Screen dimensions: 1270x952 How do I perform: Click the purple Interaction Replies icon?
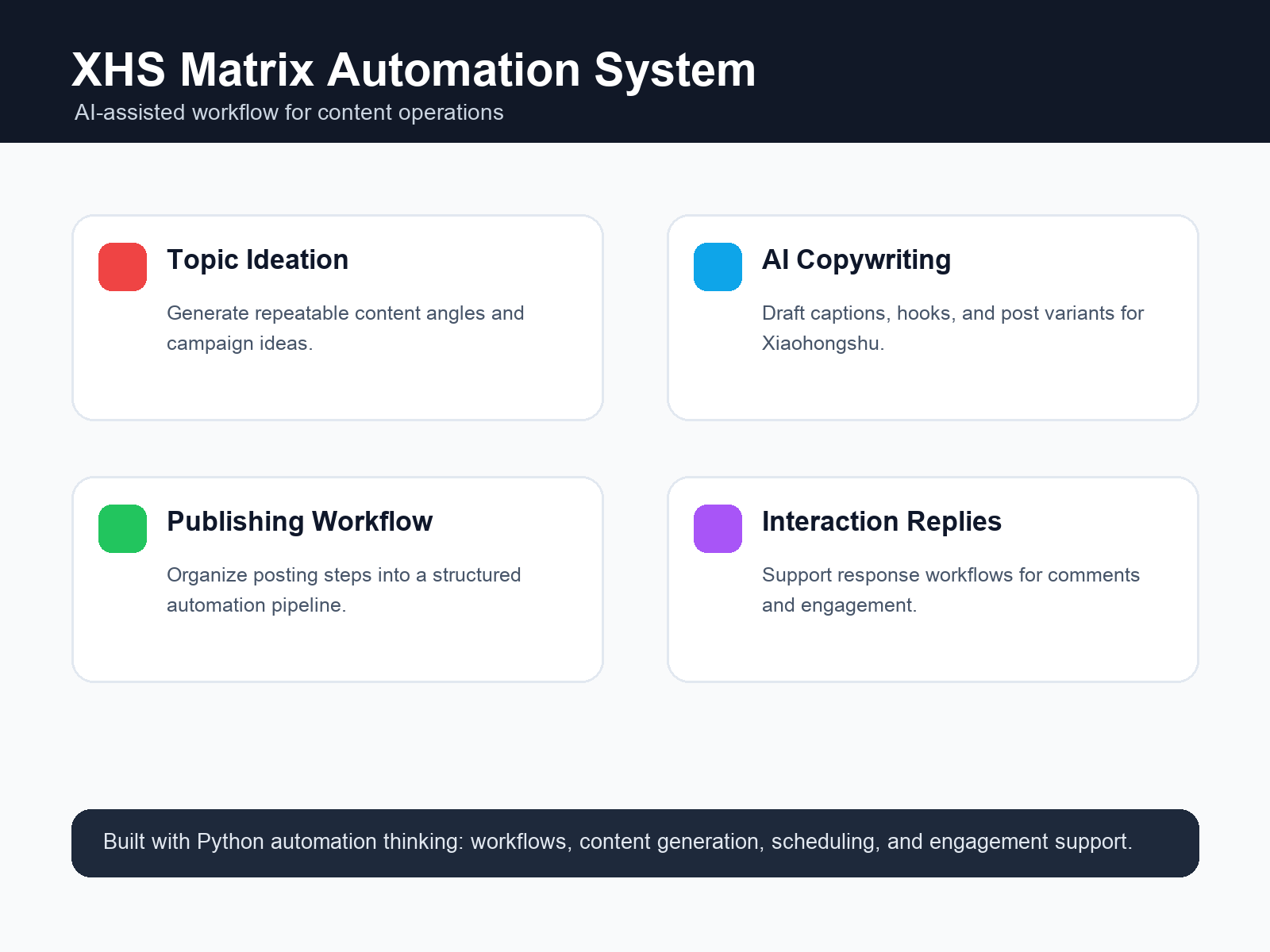point(718,528)
